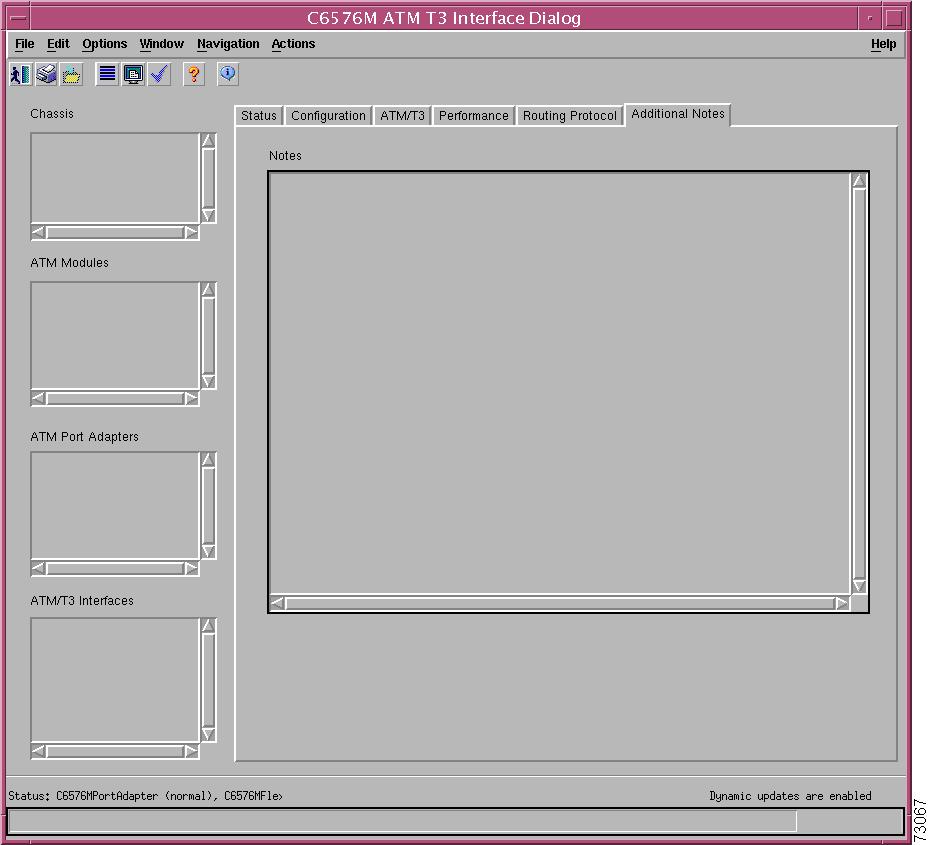
Task: Click the exit running-man toolbar icon
Action: pos(20,74)
